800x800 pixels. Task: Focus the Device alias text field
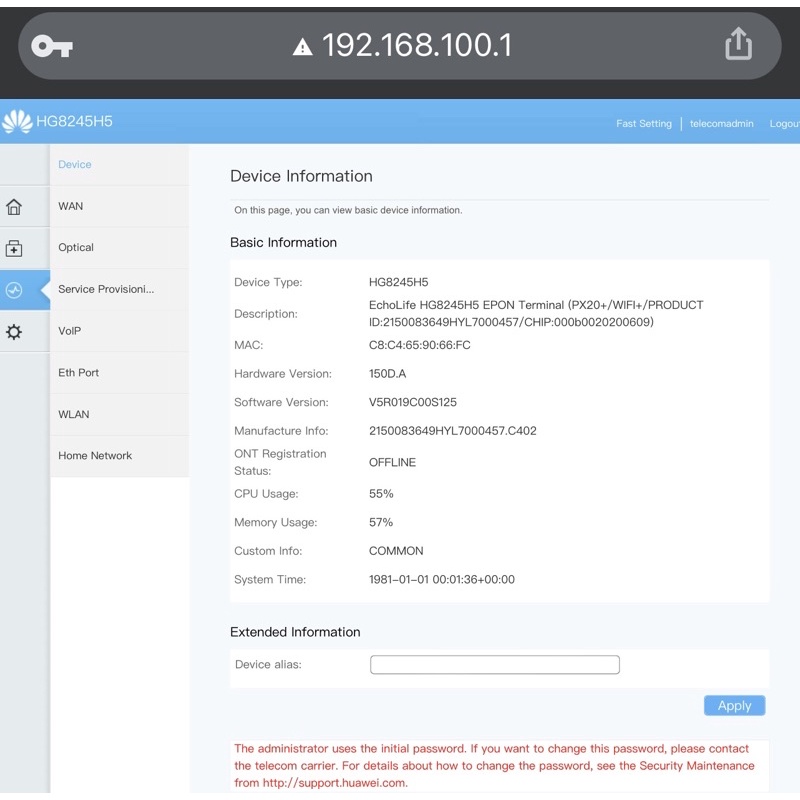(x=494, y=665)
